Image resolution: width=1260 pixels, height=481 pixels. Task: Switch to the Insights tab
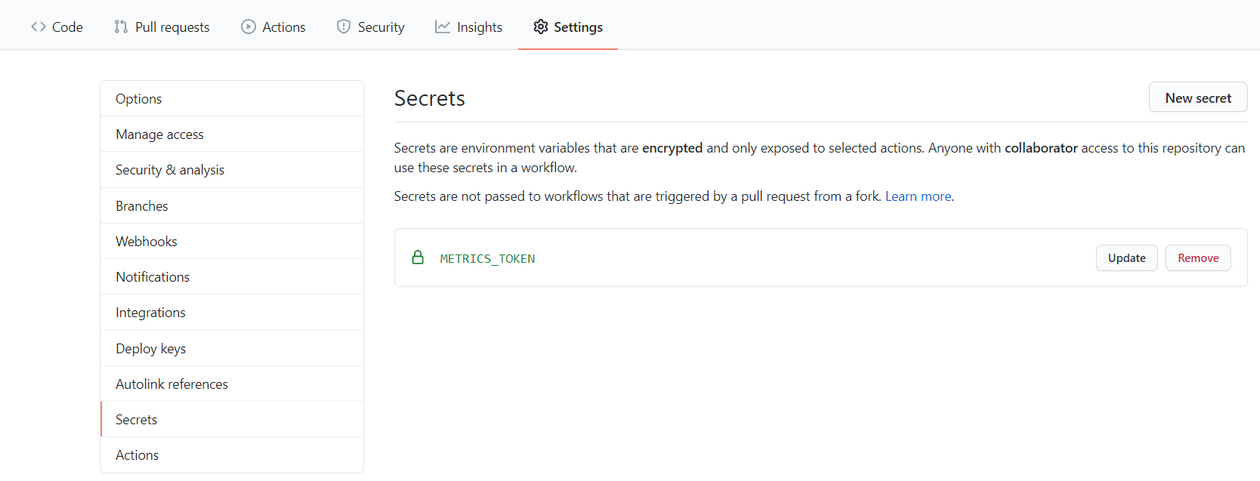click(x=479, y=27)
